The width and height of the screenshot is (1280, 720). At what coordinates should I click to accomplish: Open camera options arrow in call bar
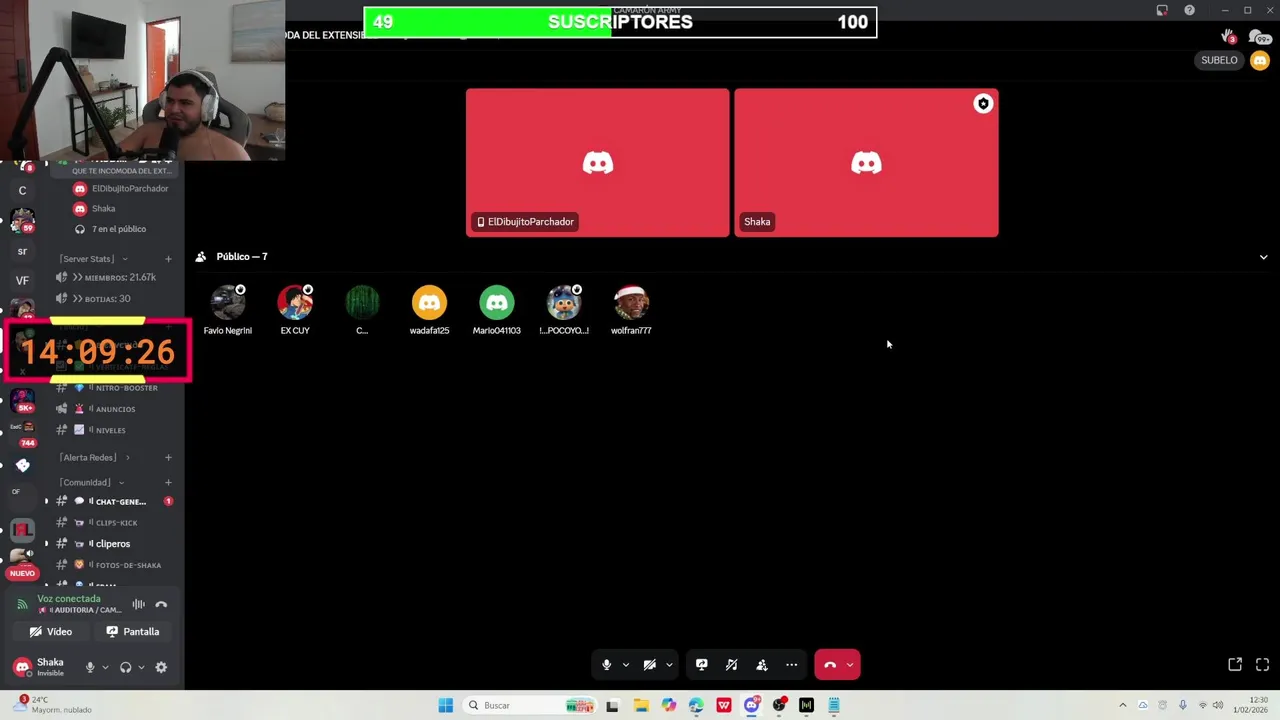tap(669, 665)
